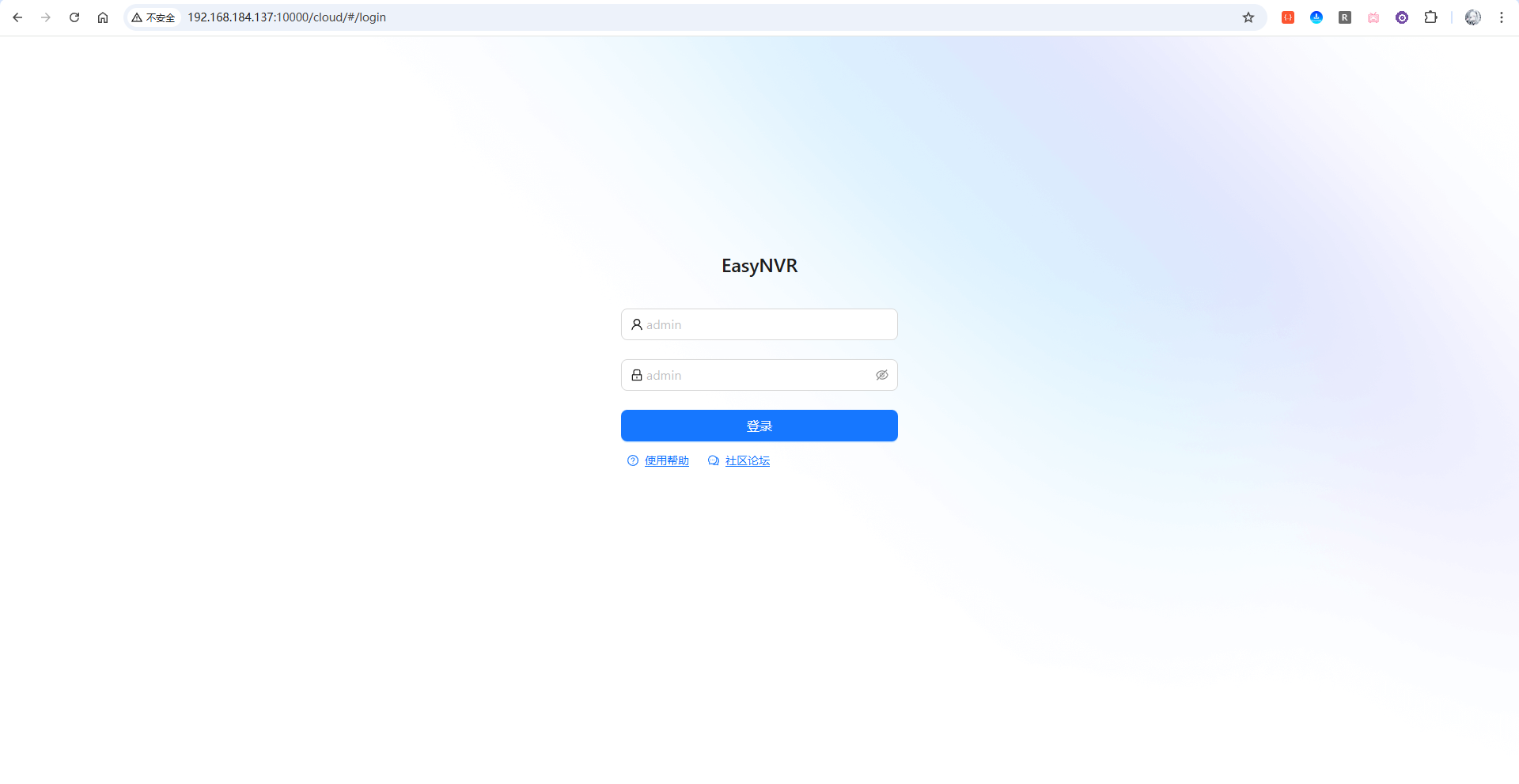Open the profile avatar menu
Viewport: 1519px width, 784px height.
tap(1472, 17)
